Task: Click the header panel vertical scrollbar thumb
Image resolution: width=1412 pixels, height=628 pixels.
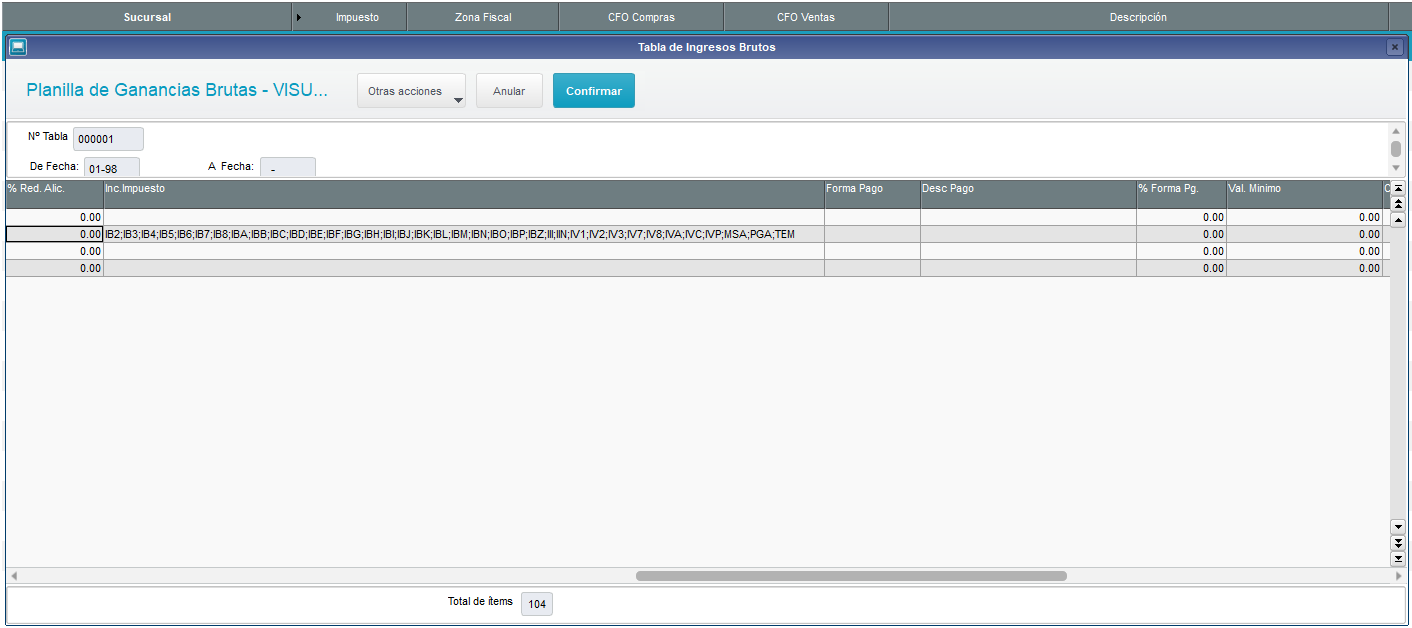Action: tap(1396, 148)
